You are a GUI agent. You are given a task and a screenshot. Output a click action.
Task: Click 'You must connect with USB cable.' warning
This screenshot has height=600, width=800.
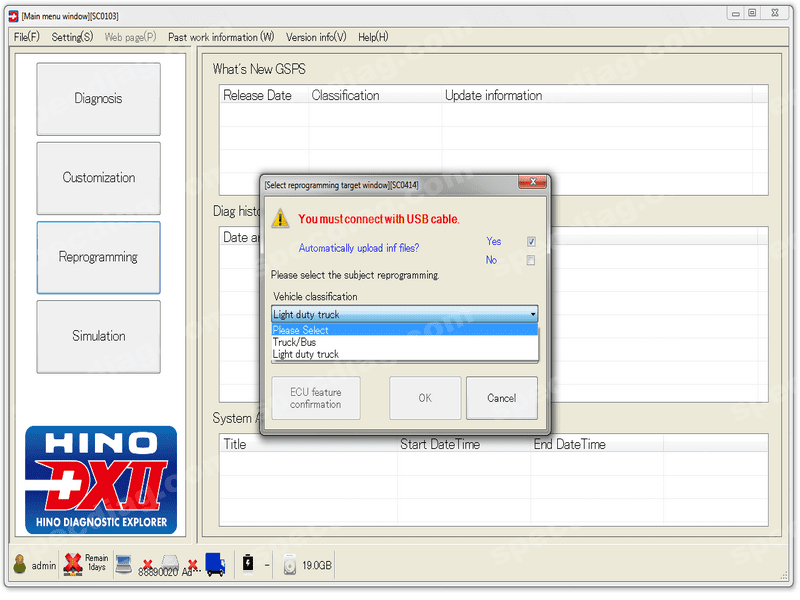click(379, 219)
